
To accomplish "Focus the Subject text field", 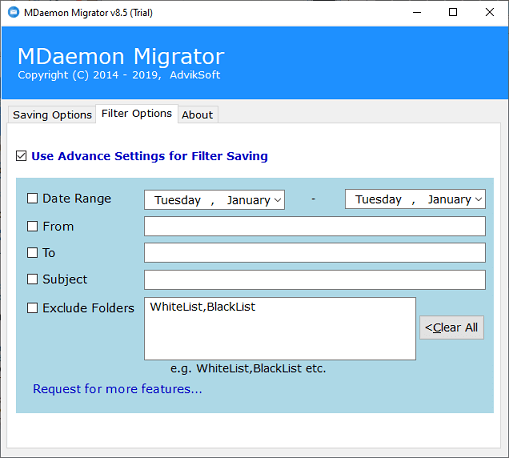I will (x=315, y=280).
